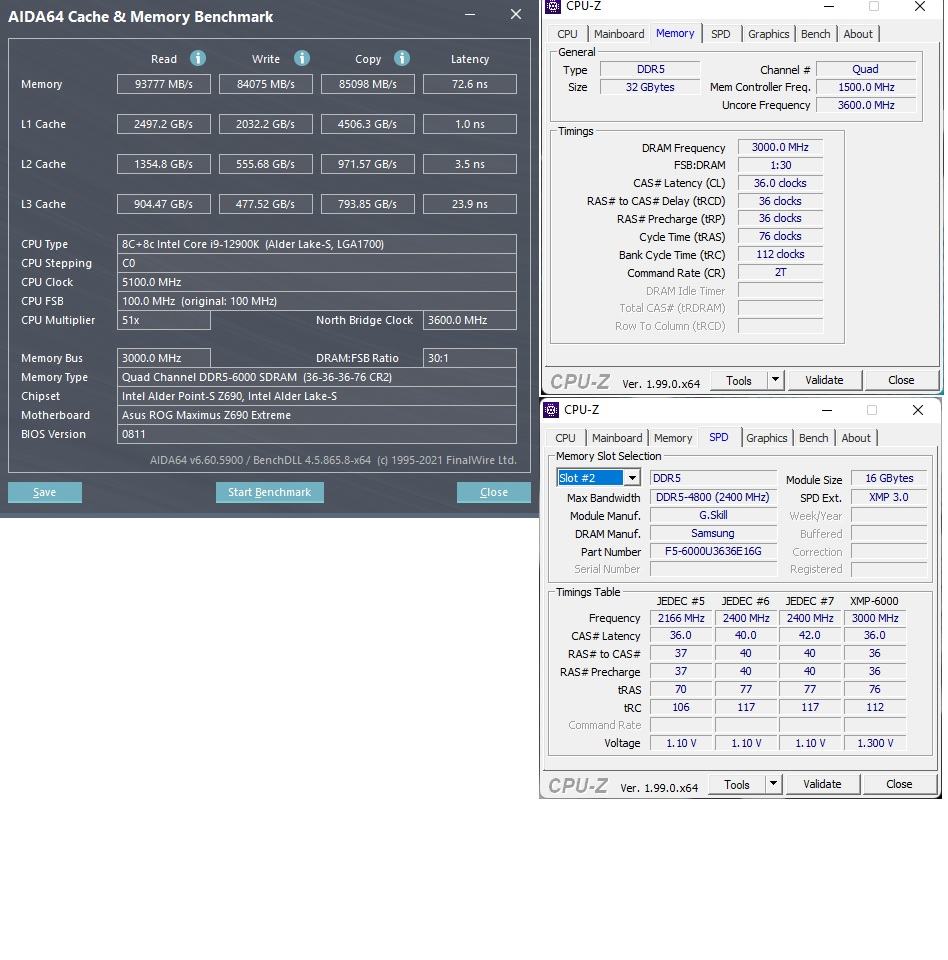Click Close button in upper CPU-Z window
This screenshot has width=948, height=960.
[x=901, y=380]
